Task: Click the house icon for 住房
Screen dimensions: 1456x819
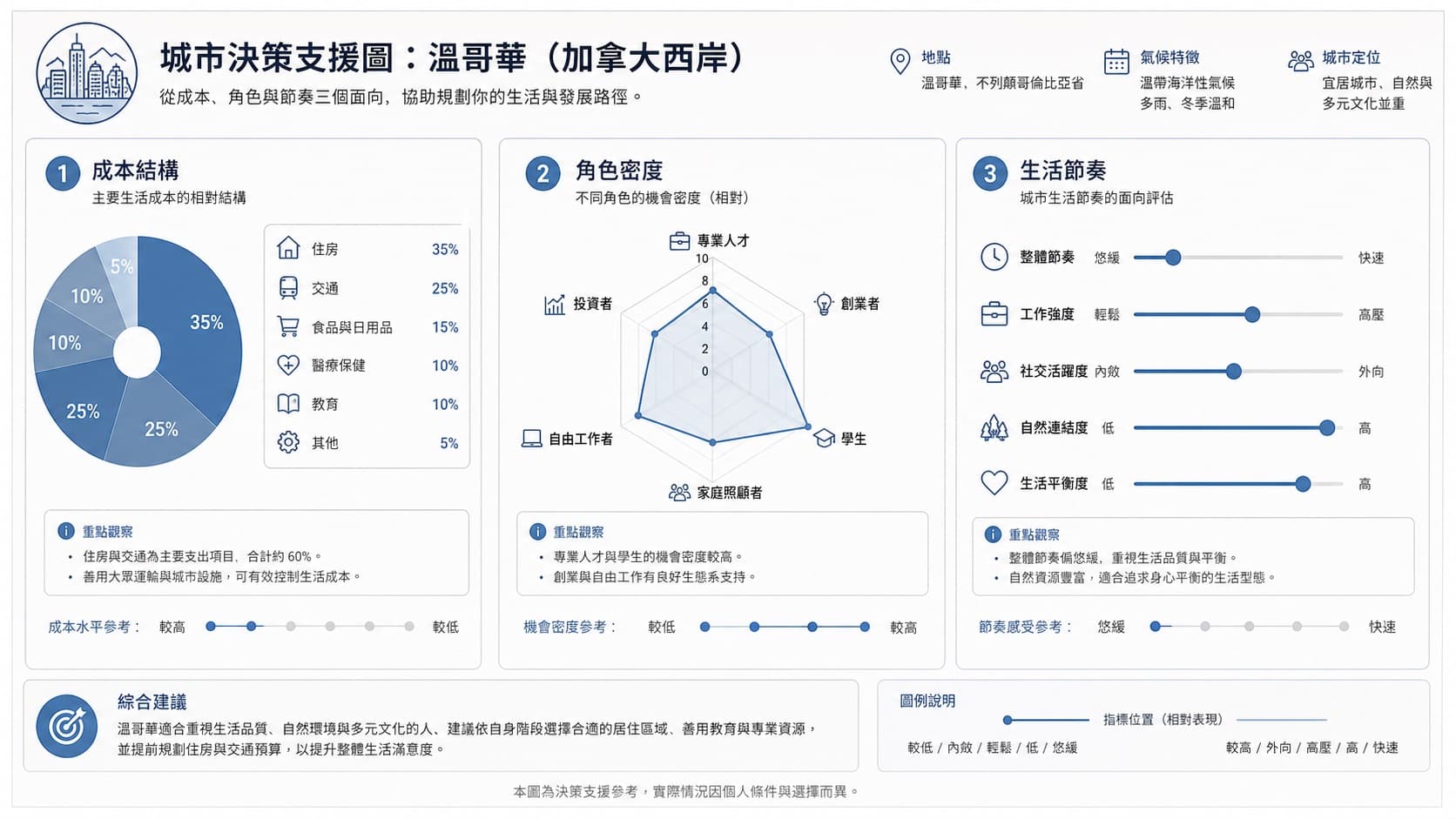Action: (x=288, y=249)
